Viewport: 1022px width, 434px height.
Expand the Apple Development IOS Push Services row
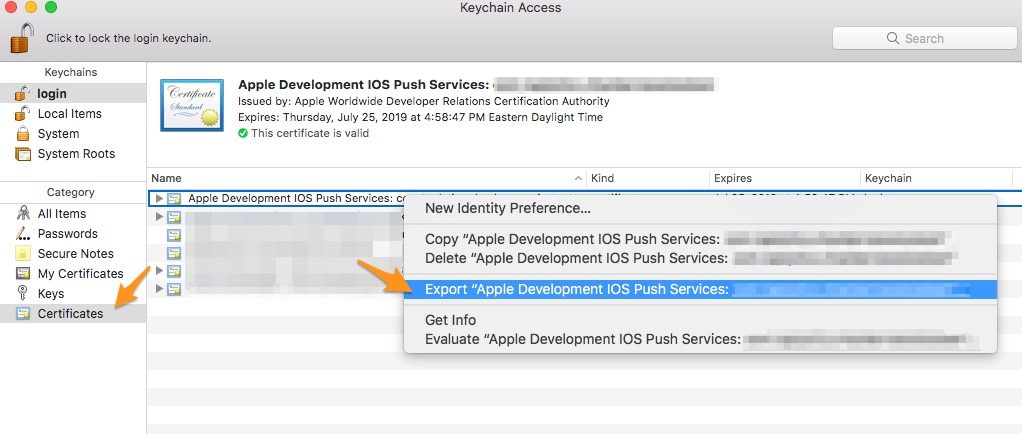pos(159,198)
